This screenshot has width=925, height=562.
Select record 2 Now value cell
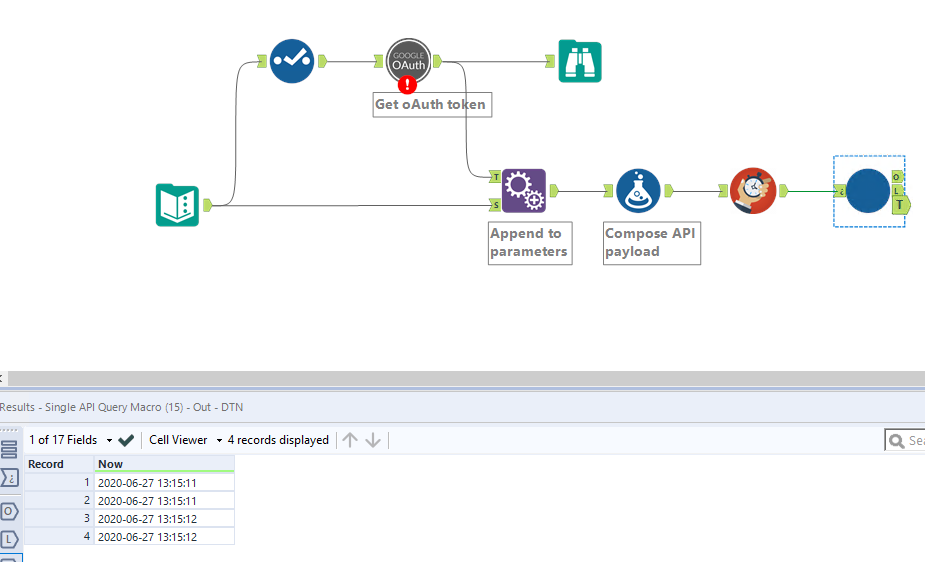[x=165, y=501]
